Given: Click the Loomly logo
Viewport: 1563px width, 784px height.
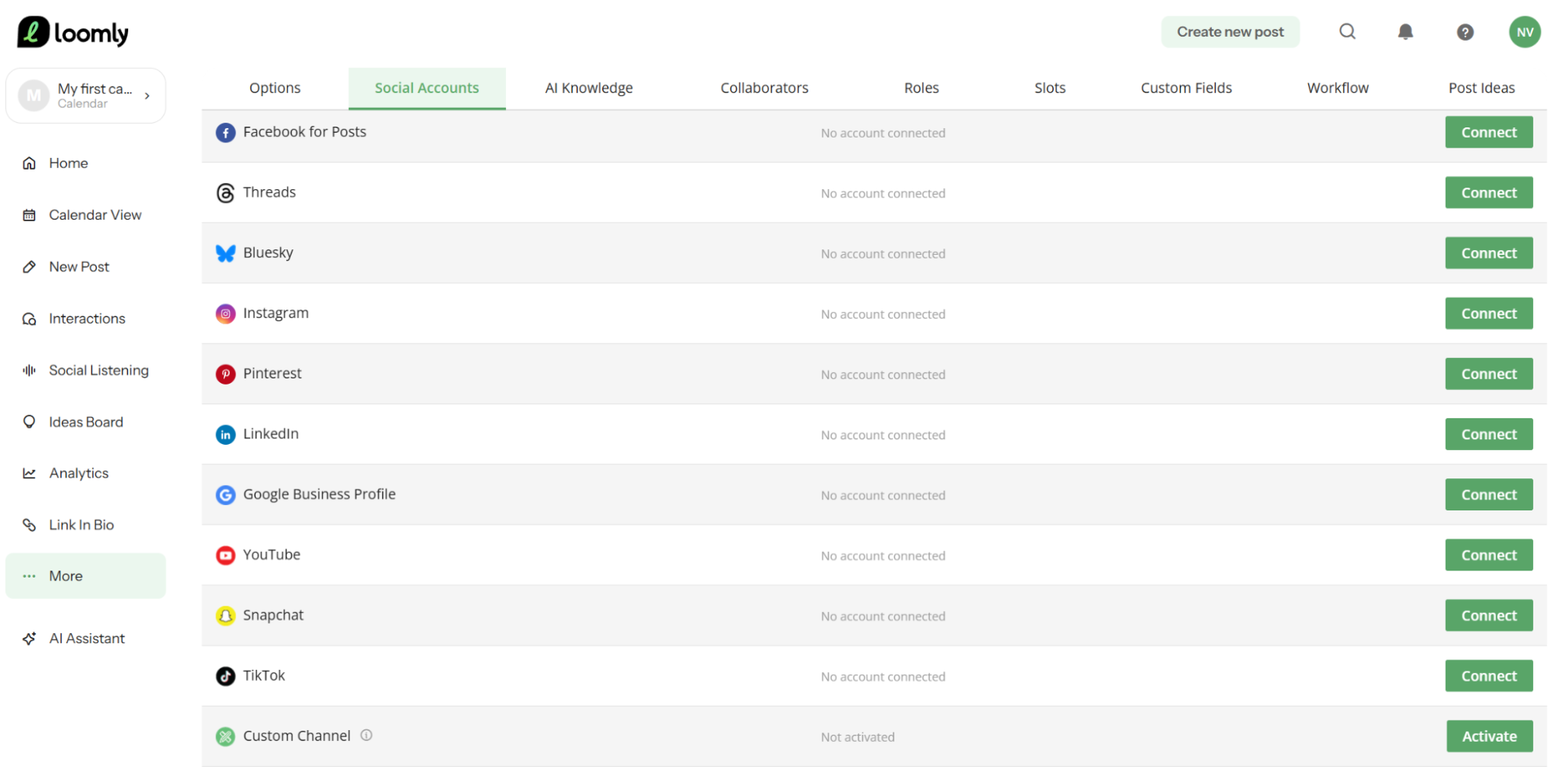Looking at the screenshot, I should [73, 32].
